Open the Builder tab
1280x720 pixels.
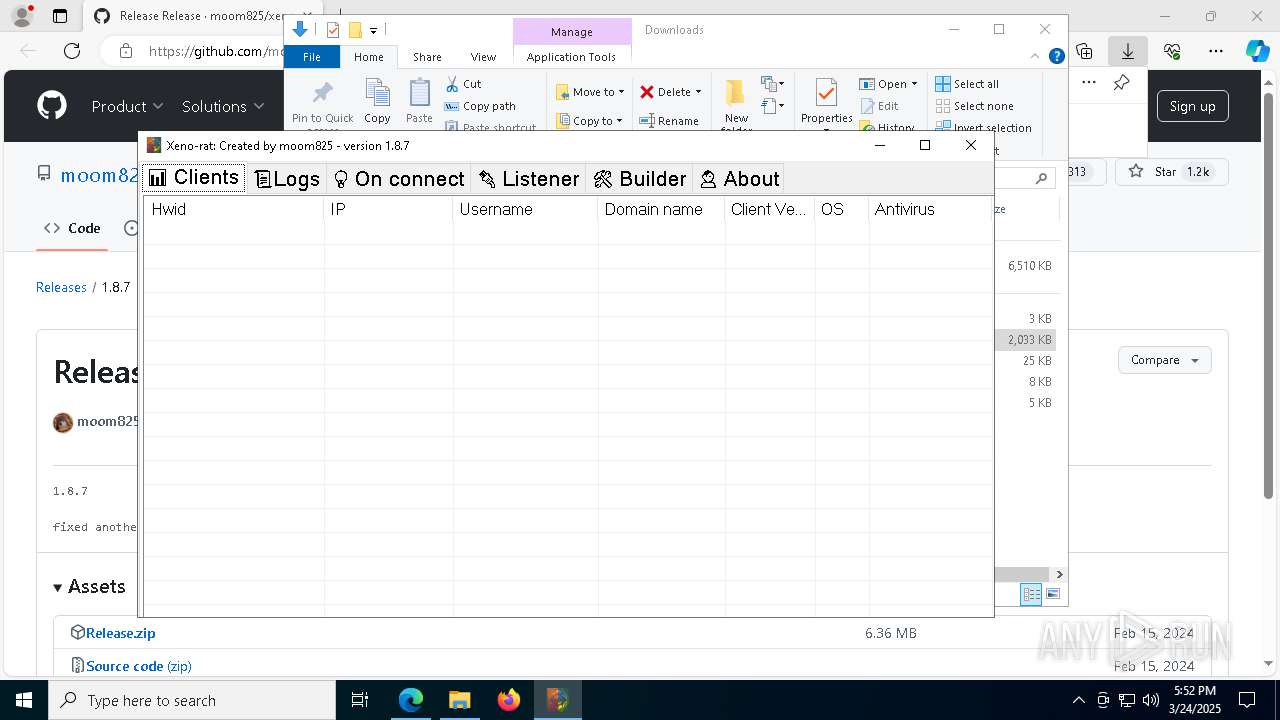(x=640, y=179)
